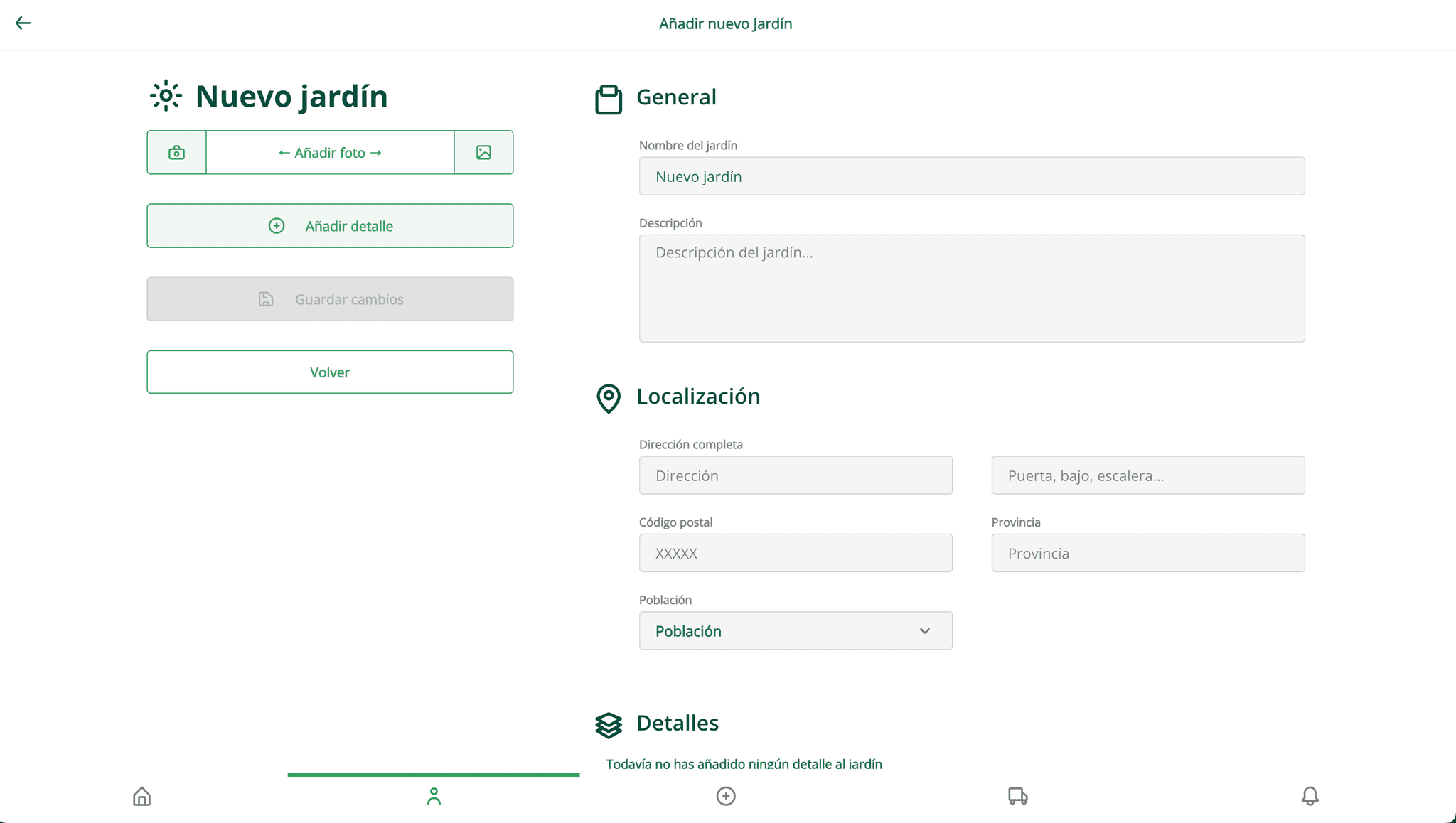Image resolution: width=1456 pixels, height=823 pixels.
Task: Open camera to take garden photo
Action: coord(176,153)
